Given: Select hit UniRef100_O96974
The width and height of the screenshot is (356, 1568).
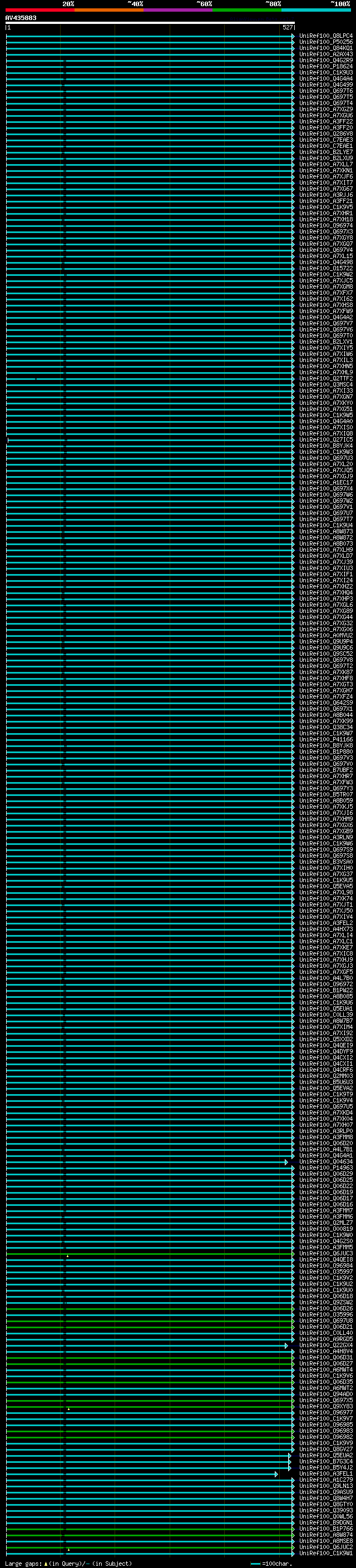Looking at the screenshot, I should [x=325, y=225].
